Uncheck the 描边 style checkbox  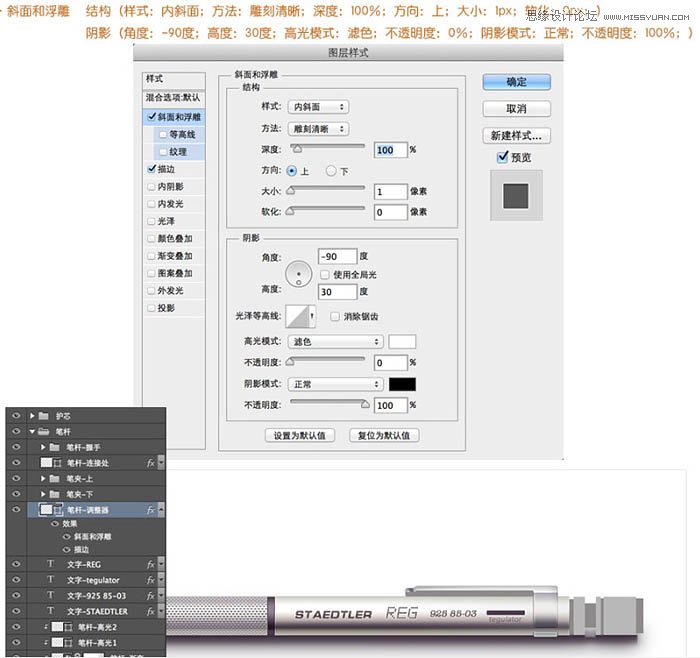(x=152, y=169)
